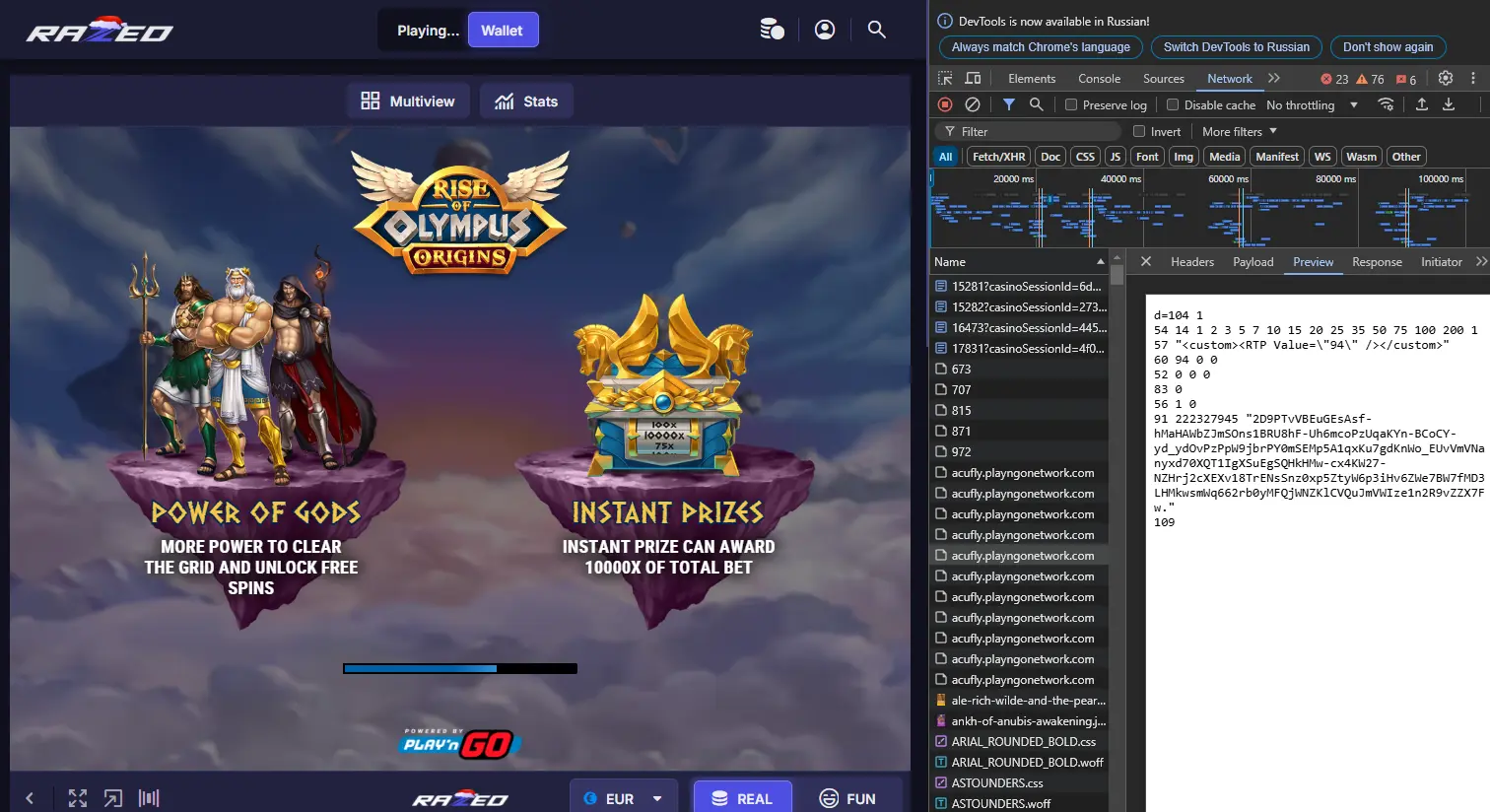Click the Wallet button
The height and width of the screenshot is (812, 1490).
pos(503,31)
